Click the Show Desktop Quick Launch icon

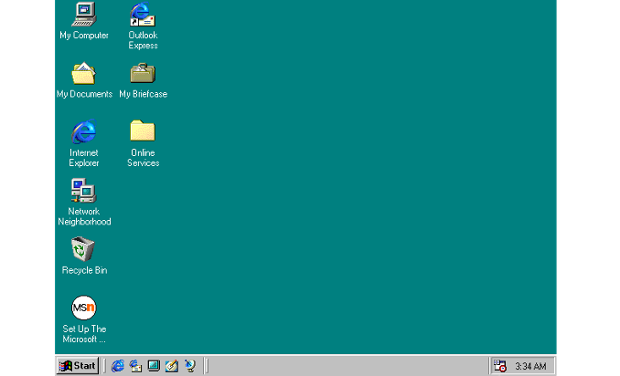point(153,366)
